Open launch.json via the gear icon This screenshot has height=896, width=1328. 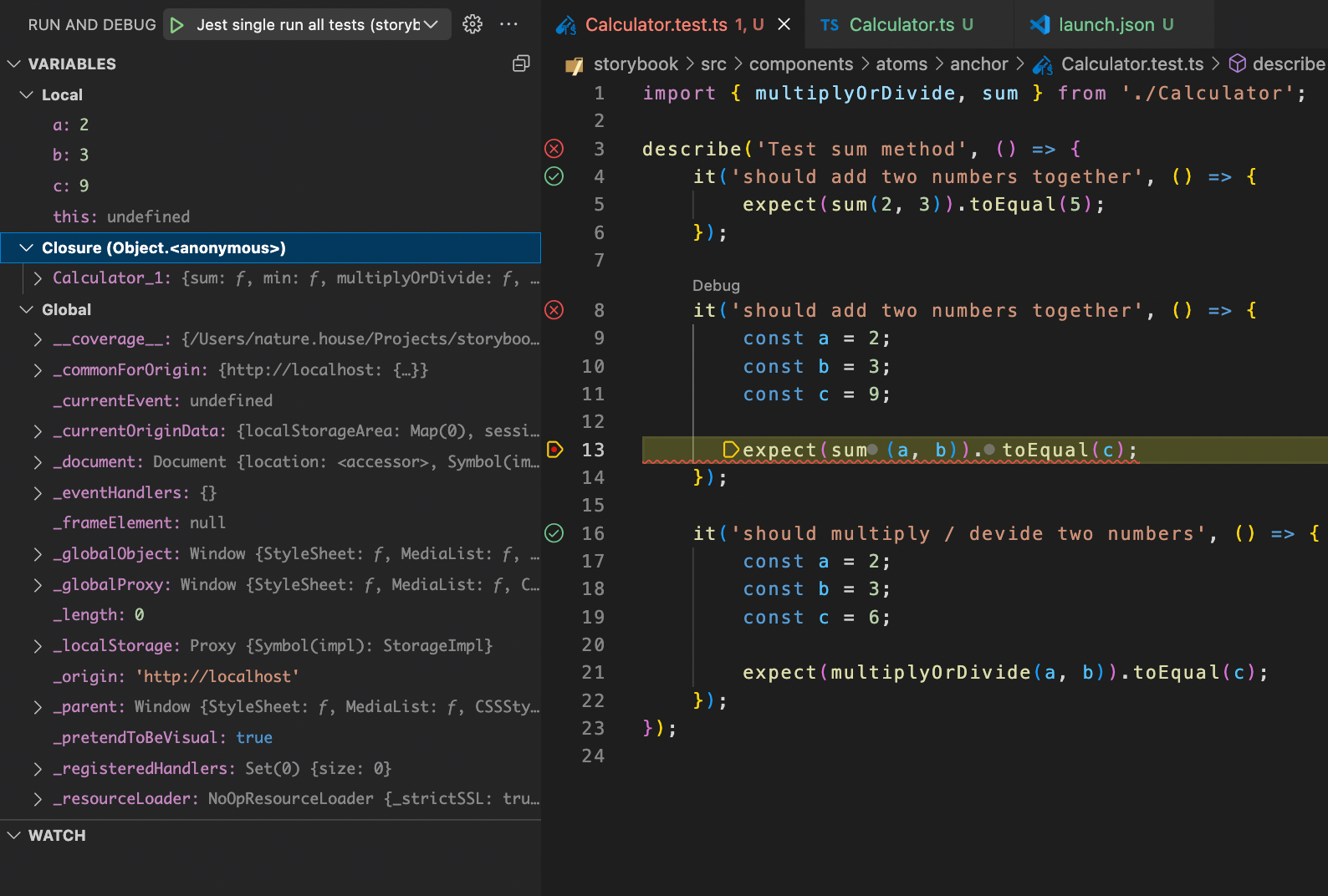tap(472, 24)
